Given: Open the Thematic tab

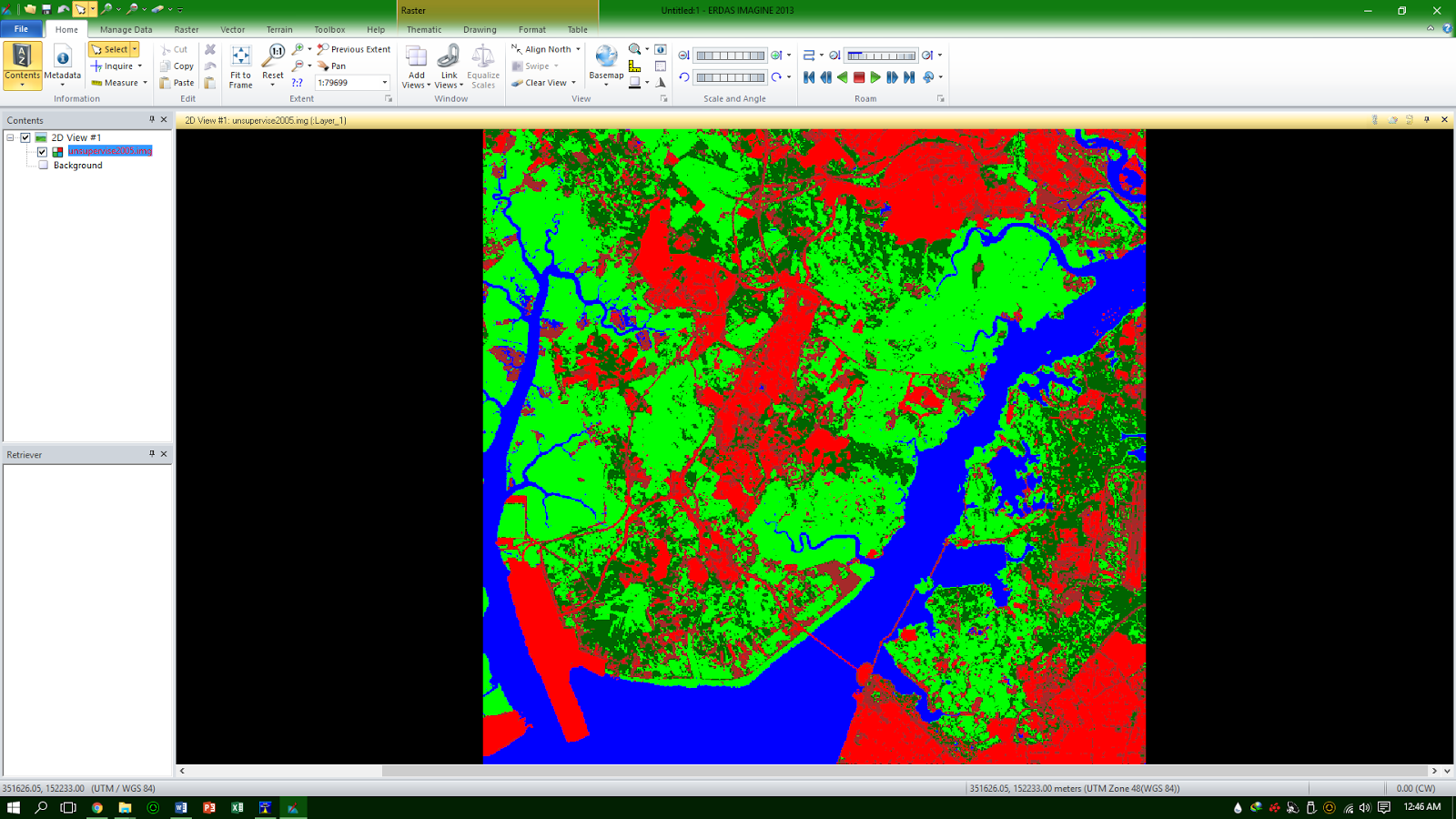Looking at the screenshot, I should (x=424, y=29).
